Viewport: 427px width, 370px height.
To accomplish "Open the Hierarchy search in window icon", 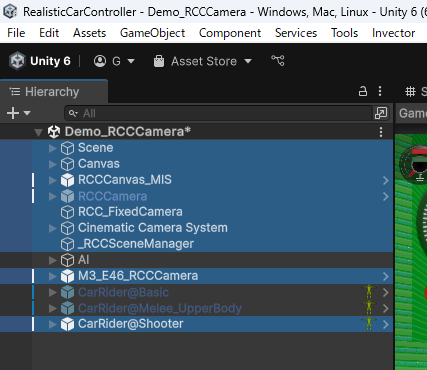I will 381,113.
